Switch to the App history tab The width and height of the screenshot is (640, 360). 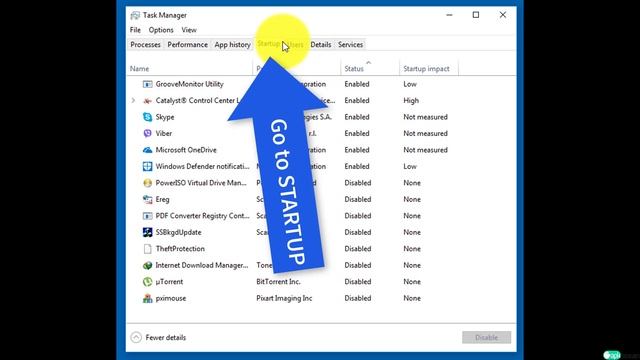click(232, 44)
